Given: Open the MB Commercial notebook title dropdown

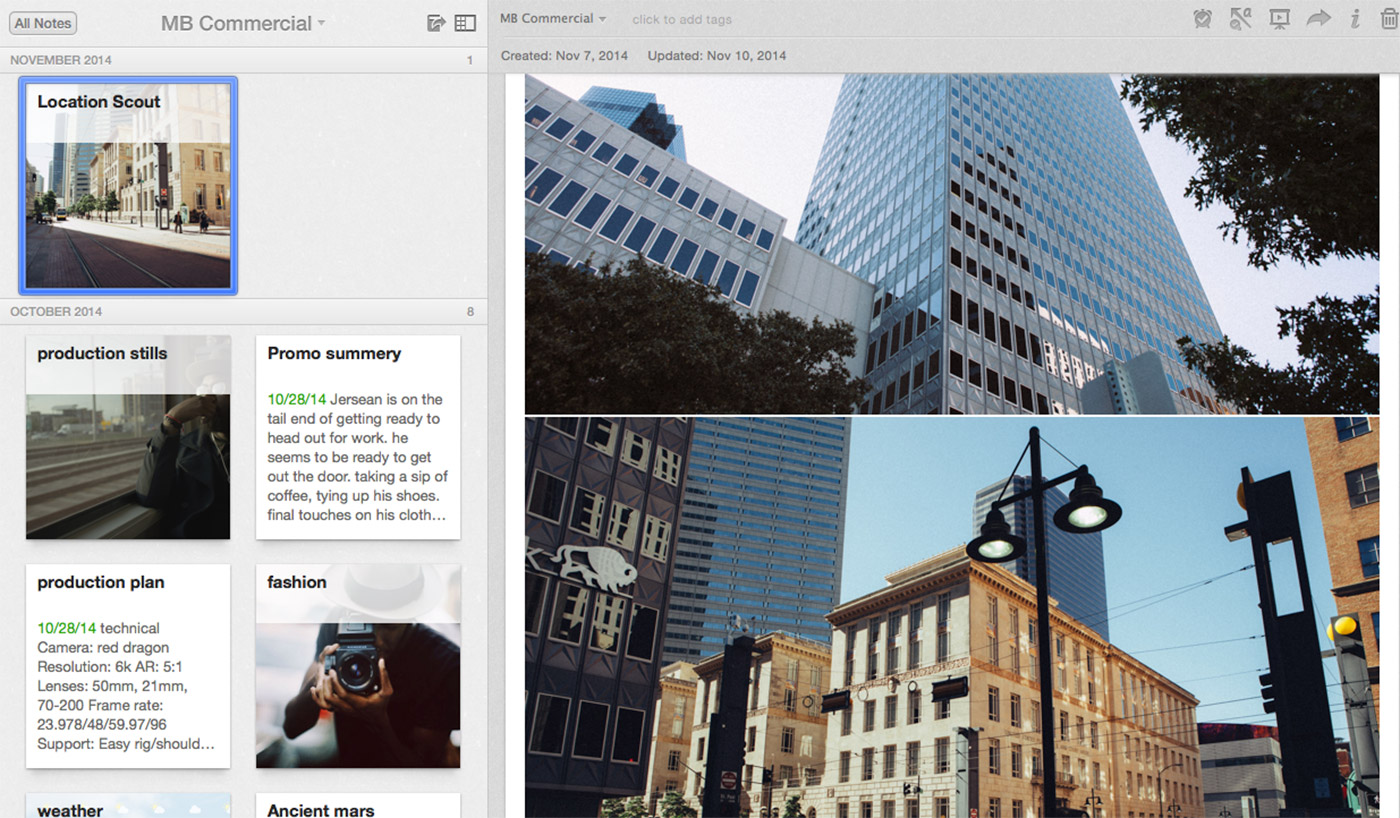Looking at the screenshot, I should coord(243,23).
